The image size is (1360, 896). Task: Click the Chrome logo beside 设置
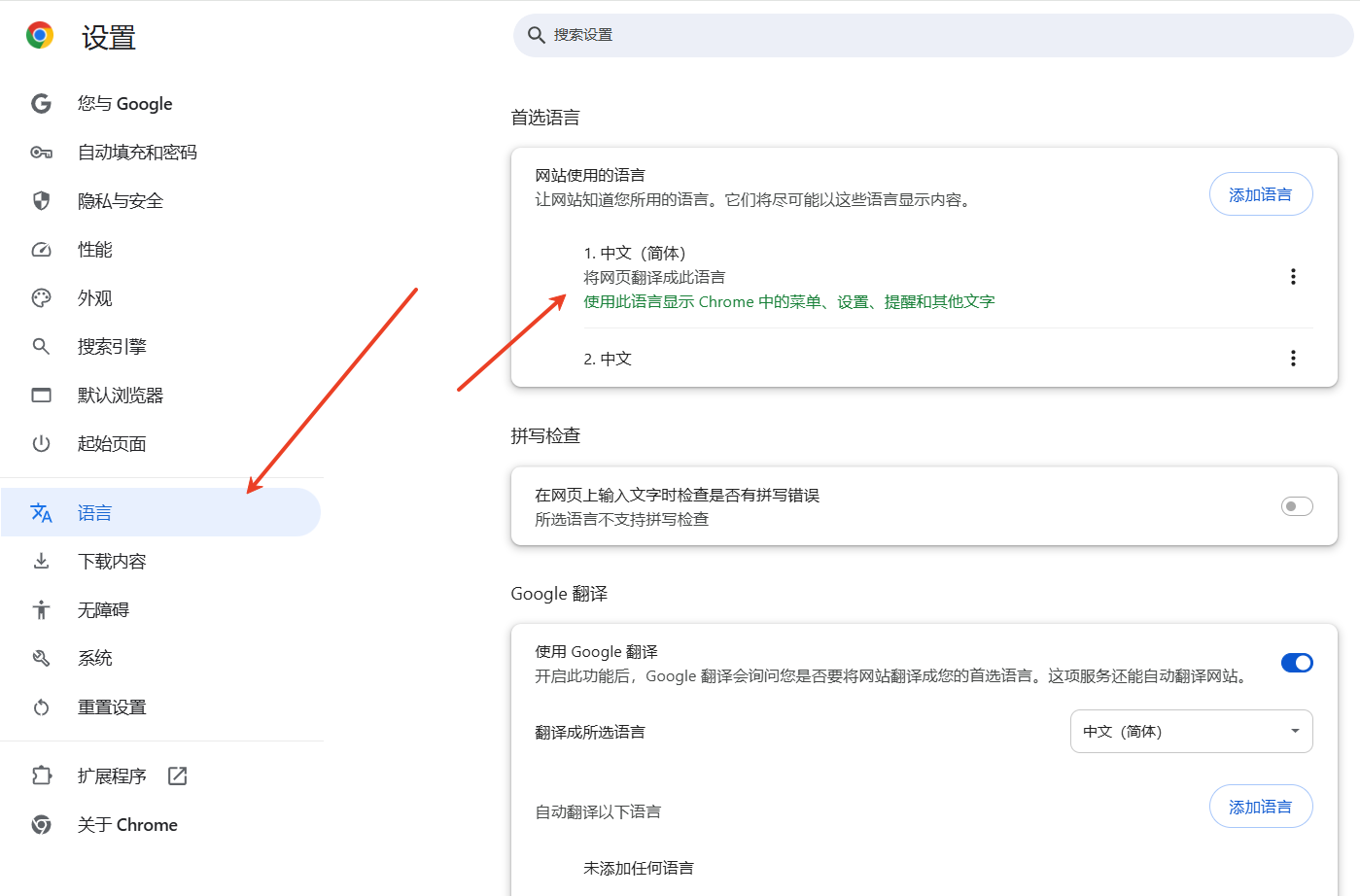coord(40,36)
